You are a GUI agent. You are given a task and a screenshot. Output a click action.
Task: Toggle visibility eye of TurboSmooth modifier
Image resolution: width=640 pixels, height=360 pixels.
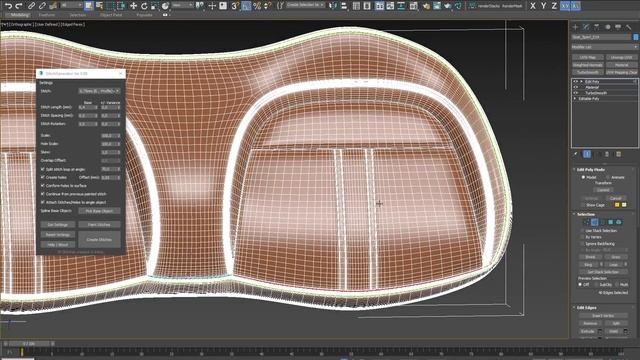pyautogui.click(x=576, y=93)
